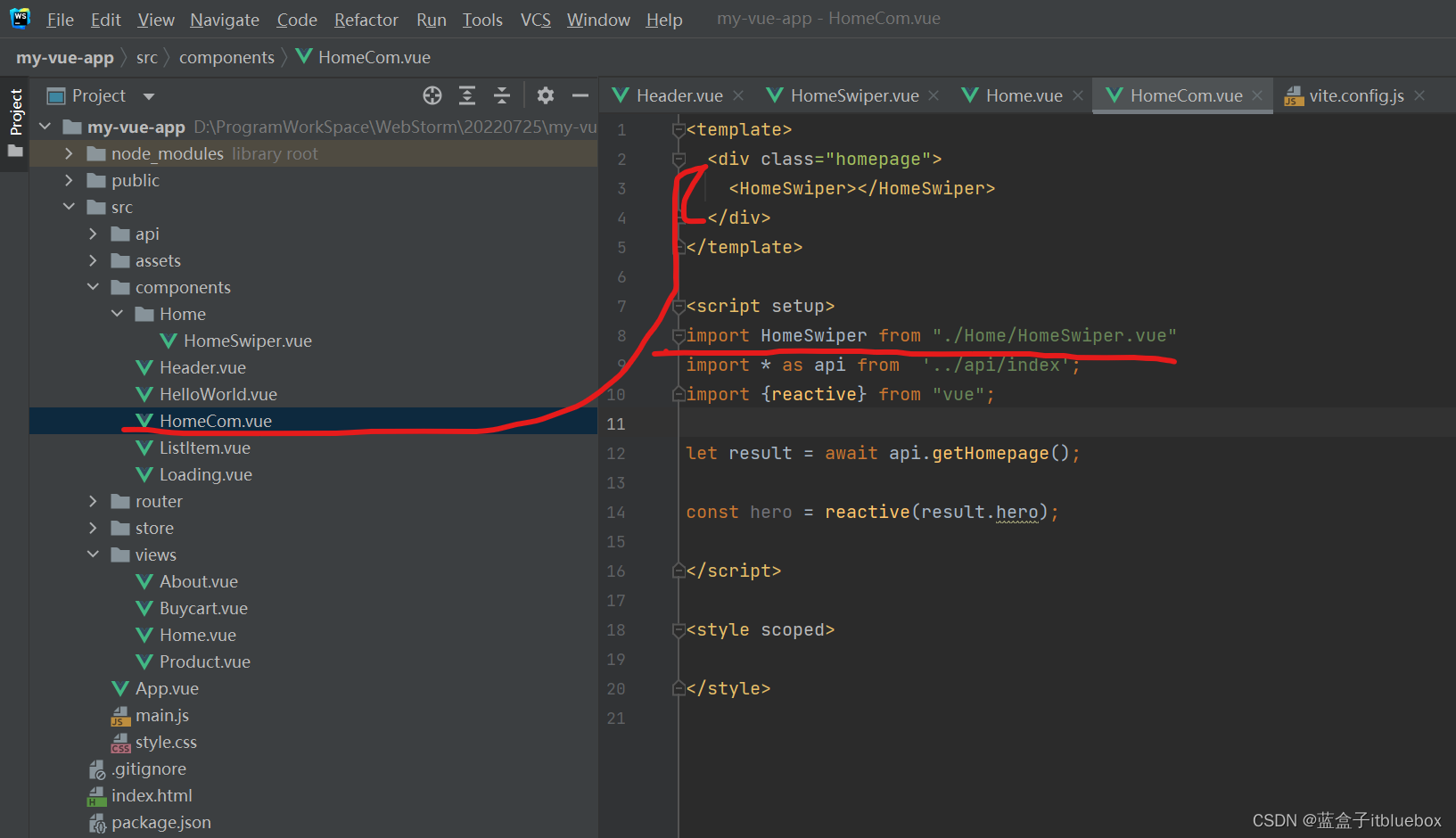The height and width of the screenshot is (838, 1456).
Task: Open the Run menu
Action: (x=432, y=20)
